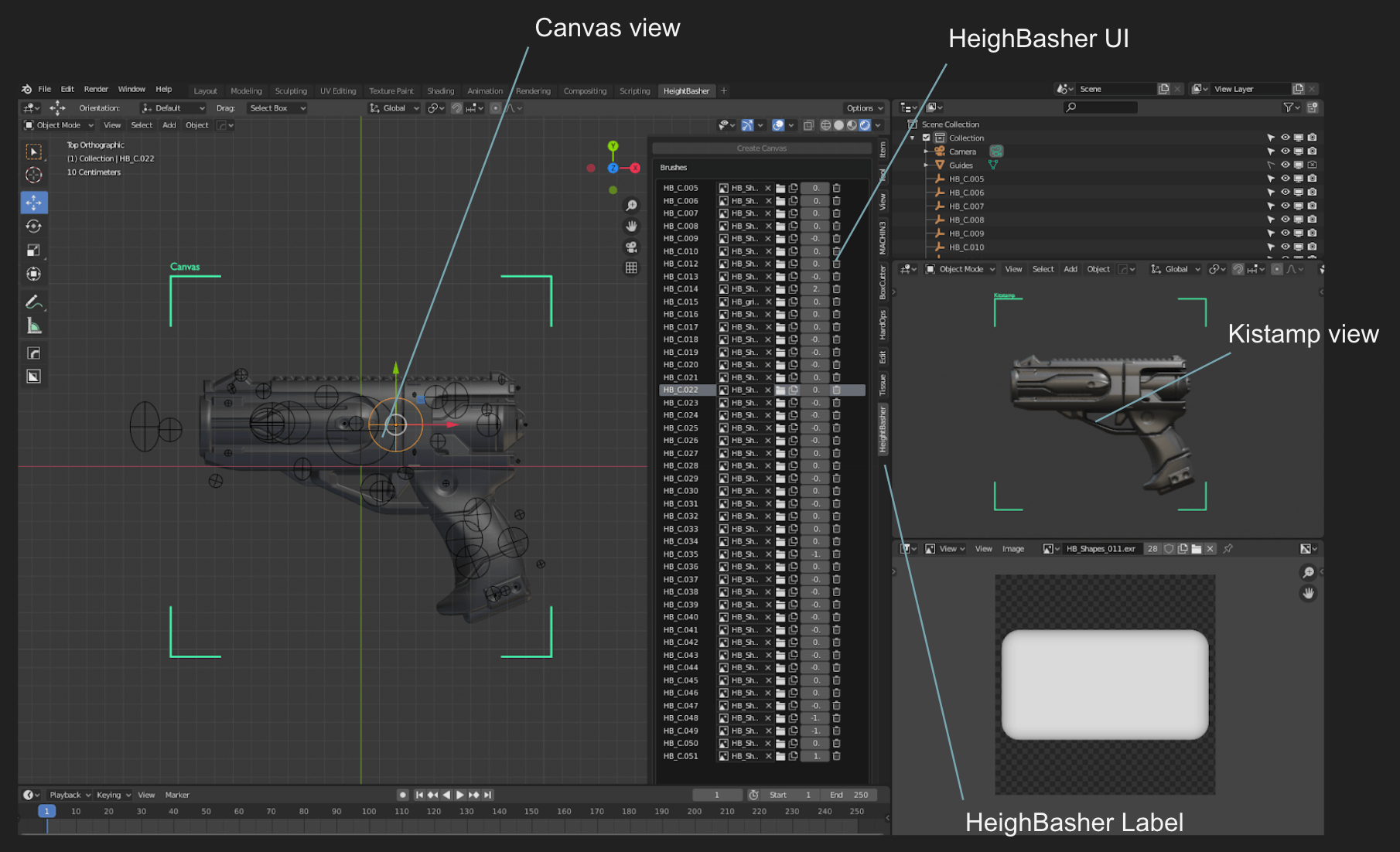Image resolution: width=1400 pixels, height=852 pixels.
Task: Delete brush HB_C.051 with its trash icon
Action: pos(836,756)
